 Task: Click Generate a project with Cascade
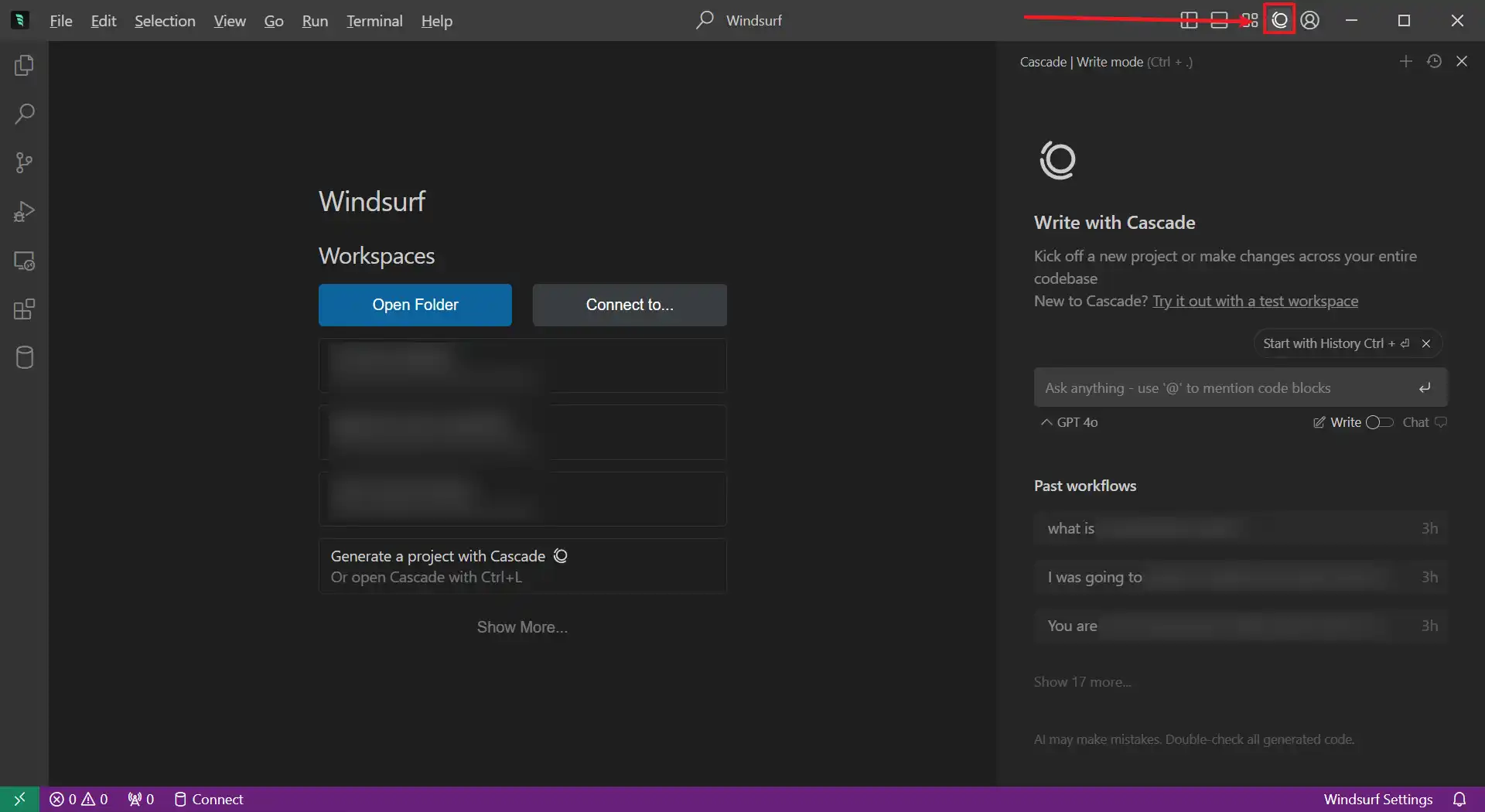[523, 566]
